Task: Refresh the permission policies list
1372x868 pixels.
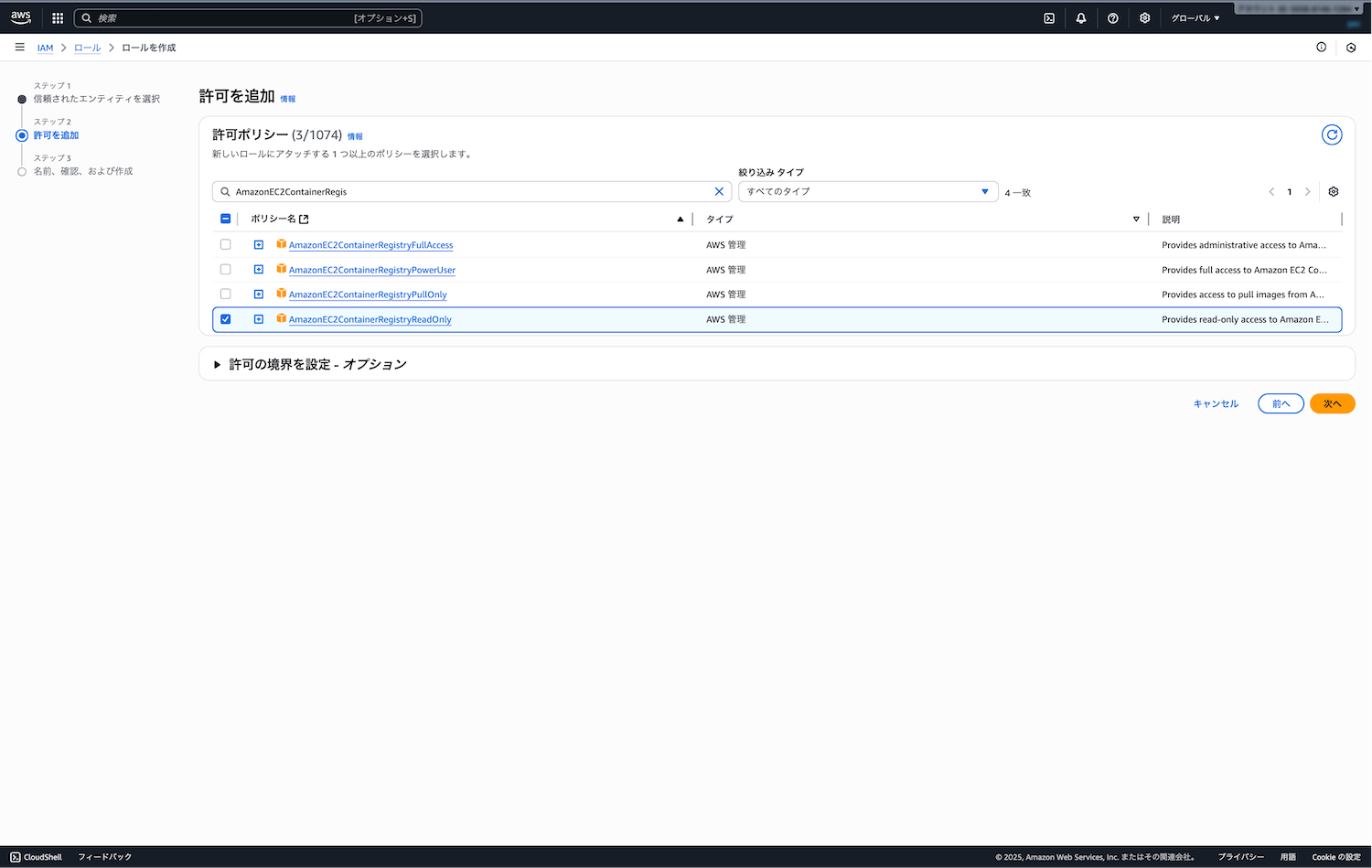Action: click(x=1332, y=135)
